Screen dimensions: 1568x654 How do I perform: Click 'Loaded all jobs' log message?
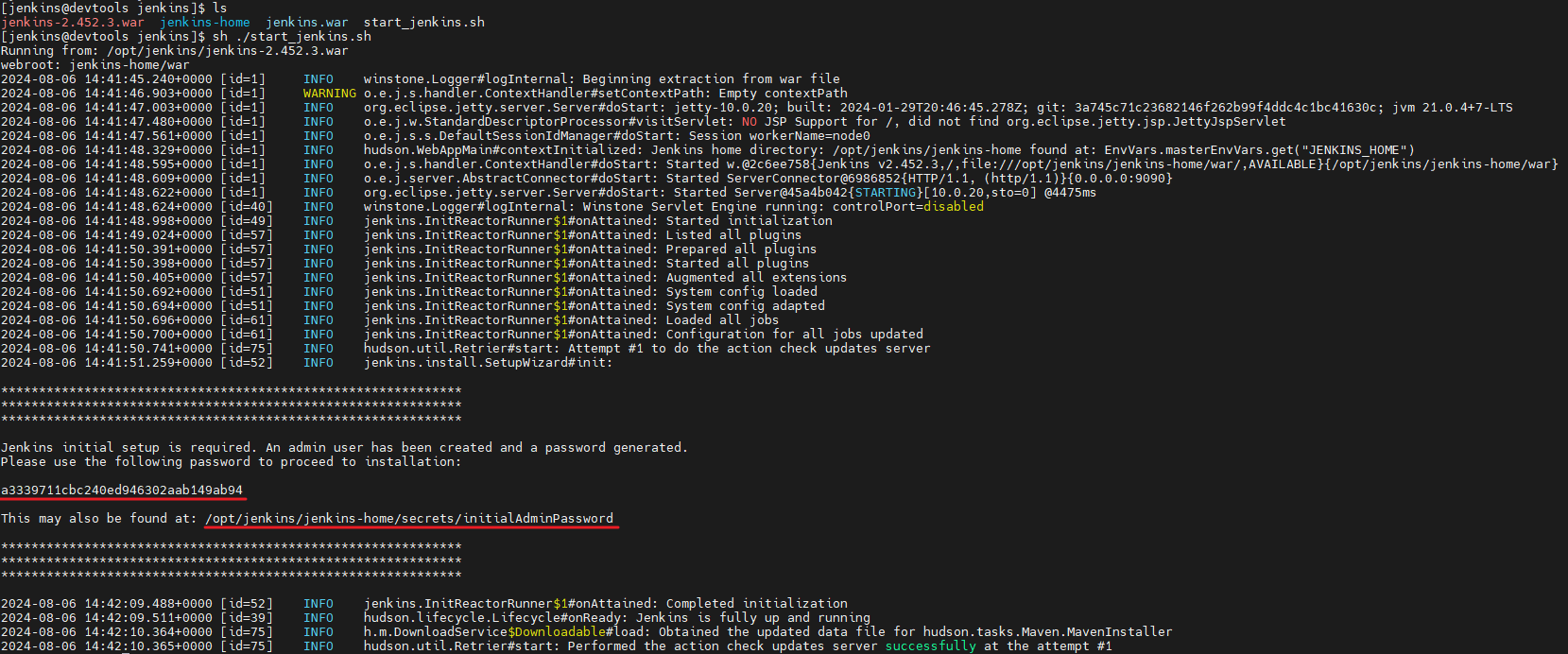[x=723, y=319]
